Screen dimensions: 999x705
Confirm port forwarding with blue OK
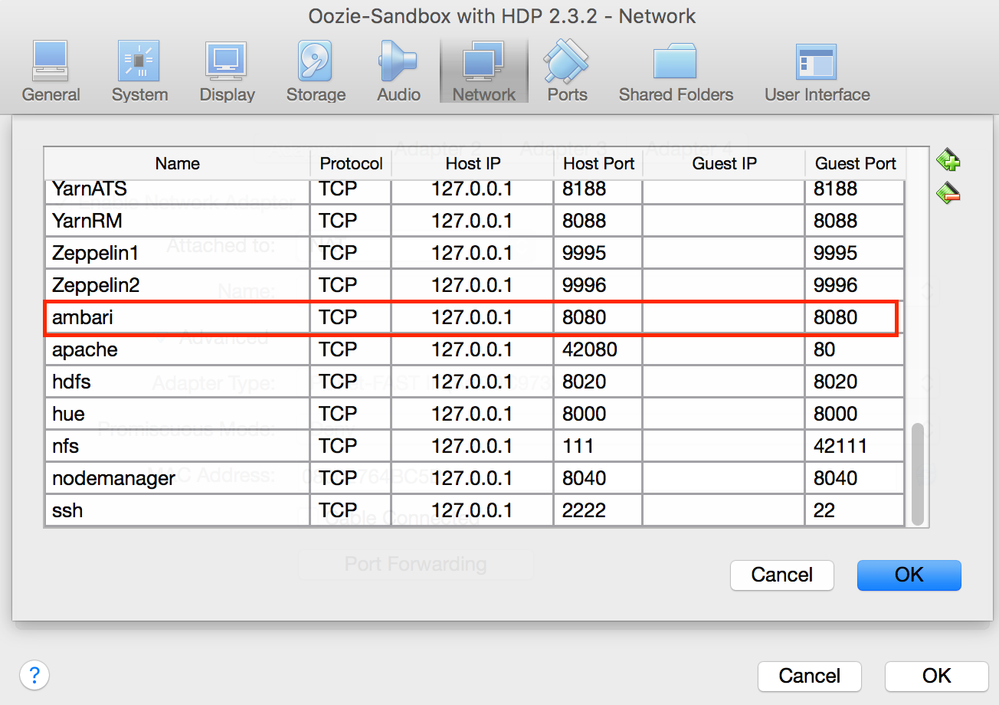point(909,575)
